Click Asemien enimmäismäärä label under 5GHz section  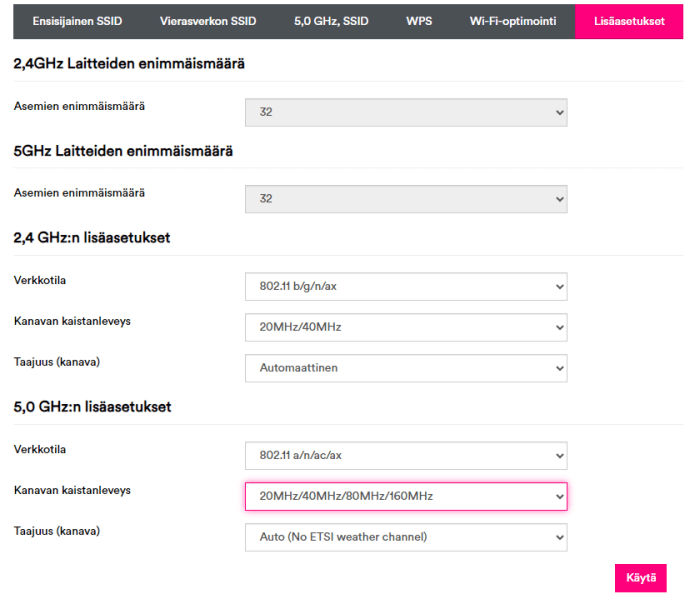[79, 193]
